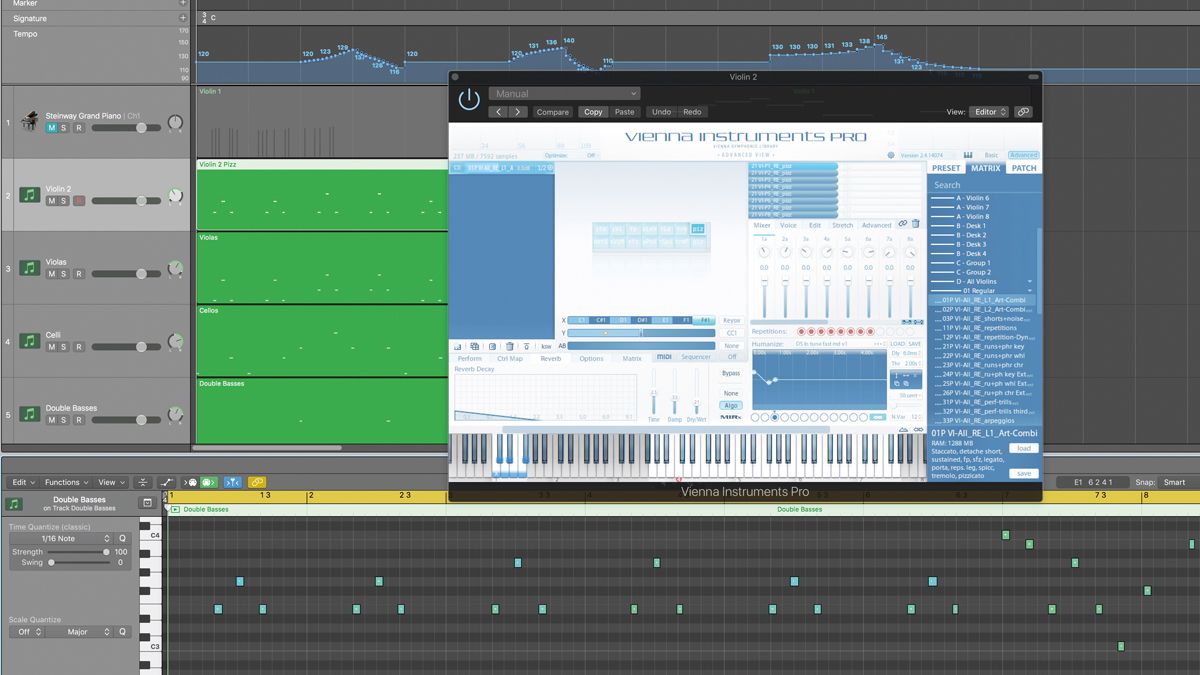Click the Compare button in the plugin header
The height and width of the screenshot is (675, 1200).
click(553, 111)
